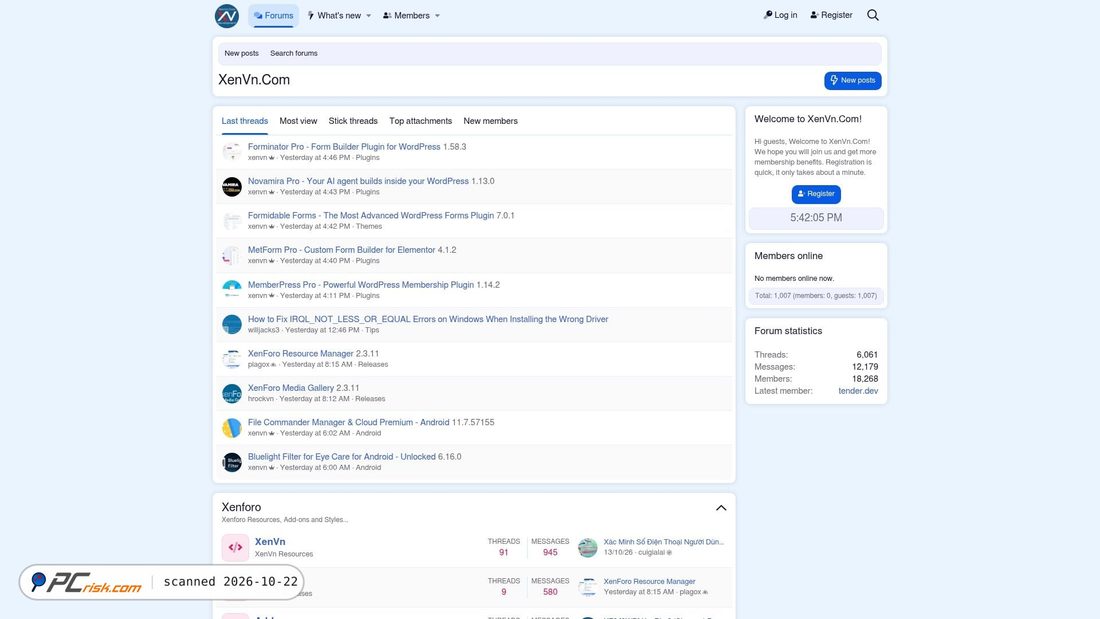Click Android link under File Commander thread
Image resolution: width=1100 pixels, height=619 pixels.
368,433
